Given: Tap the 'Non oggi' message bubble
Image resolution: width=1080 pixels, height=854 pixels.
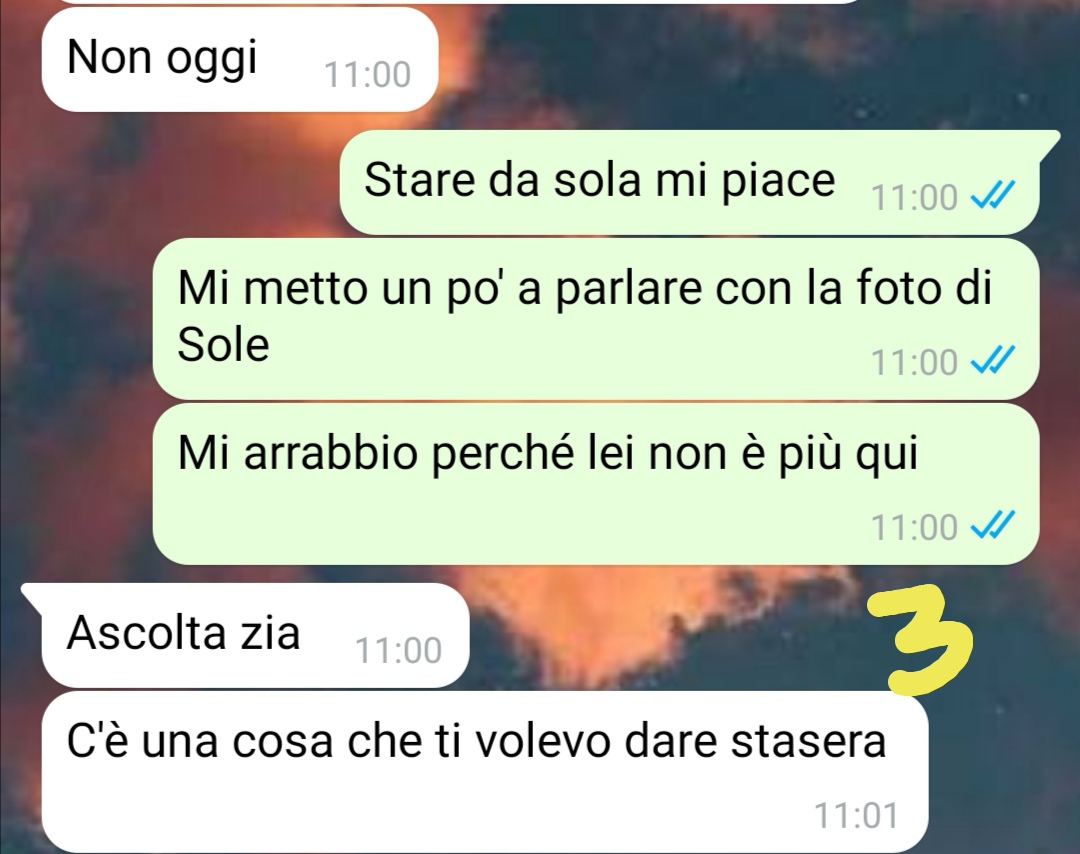Looking at the screenshot, I should [240, 59].
